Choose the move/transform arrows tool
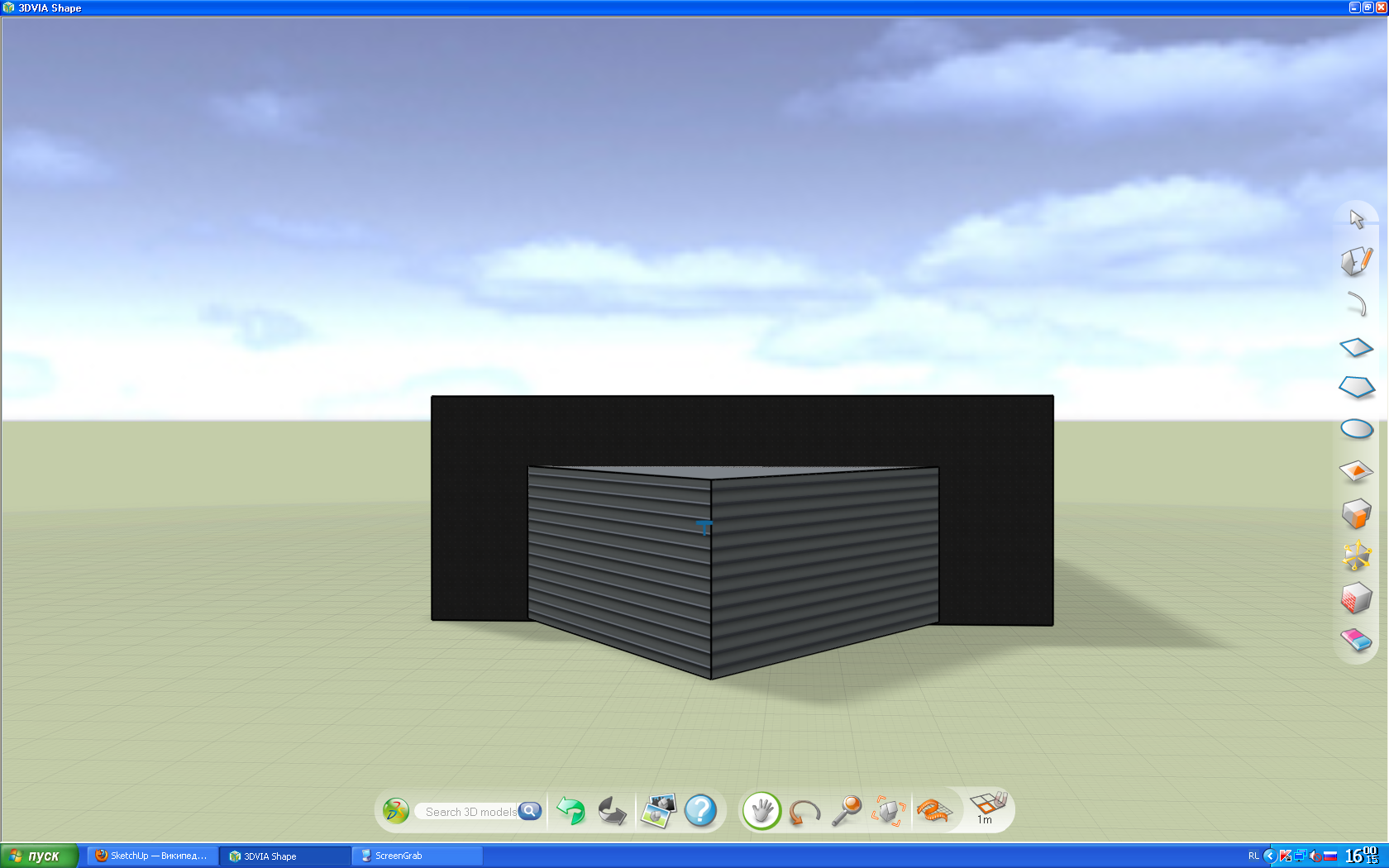Viewport: 1389px width, 868px height. pyautogui.click(x=1357, y=556)
